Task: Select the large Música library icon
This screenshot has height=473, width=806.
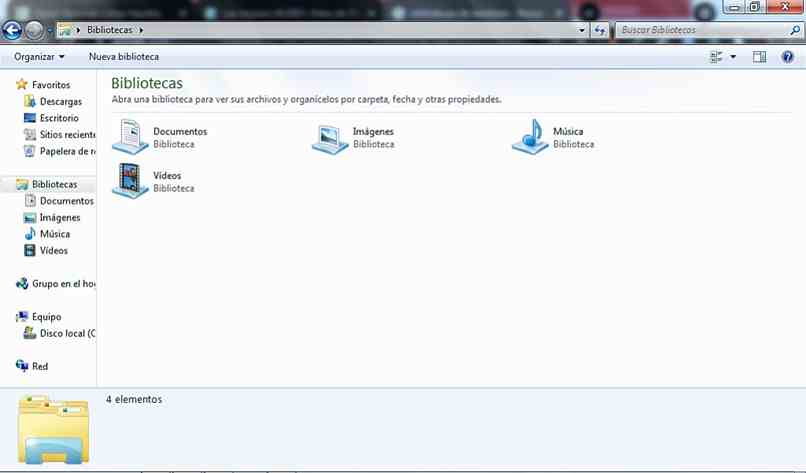Action: pos(530,137)
